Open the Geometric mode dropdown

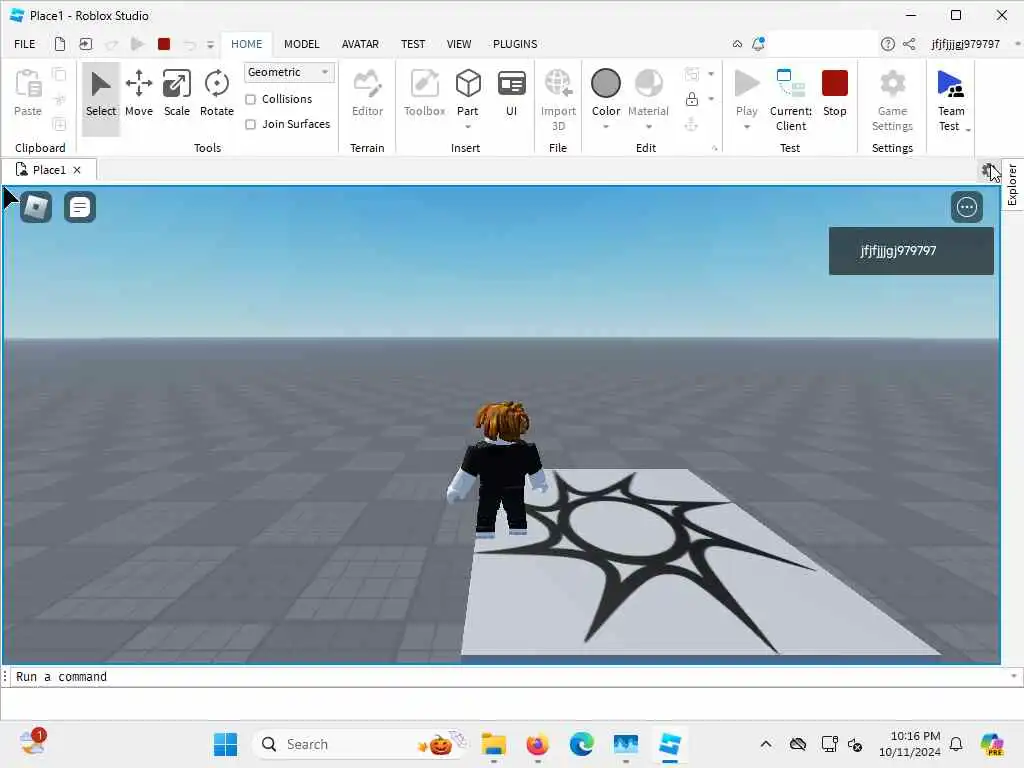289,72
